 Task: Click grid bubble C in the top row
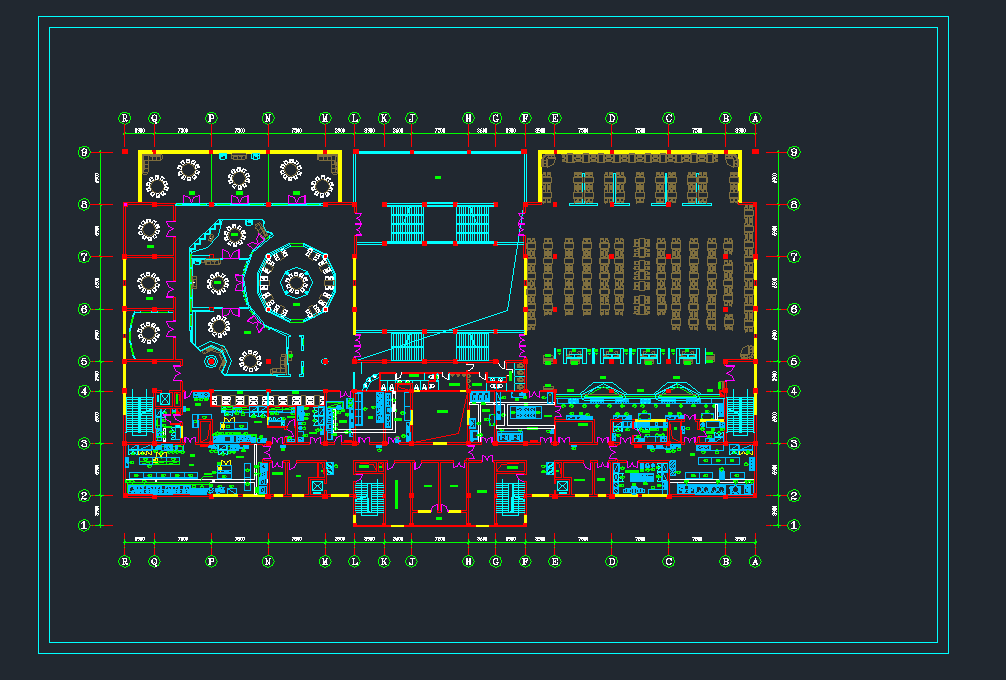[x=669, y=118]
